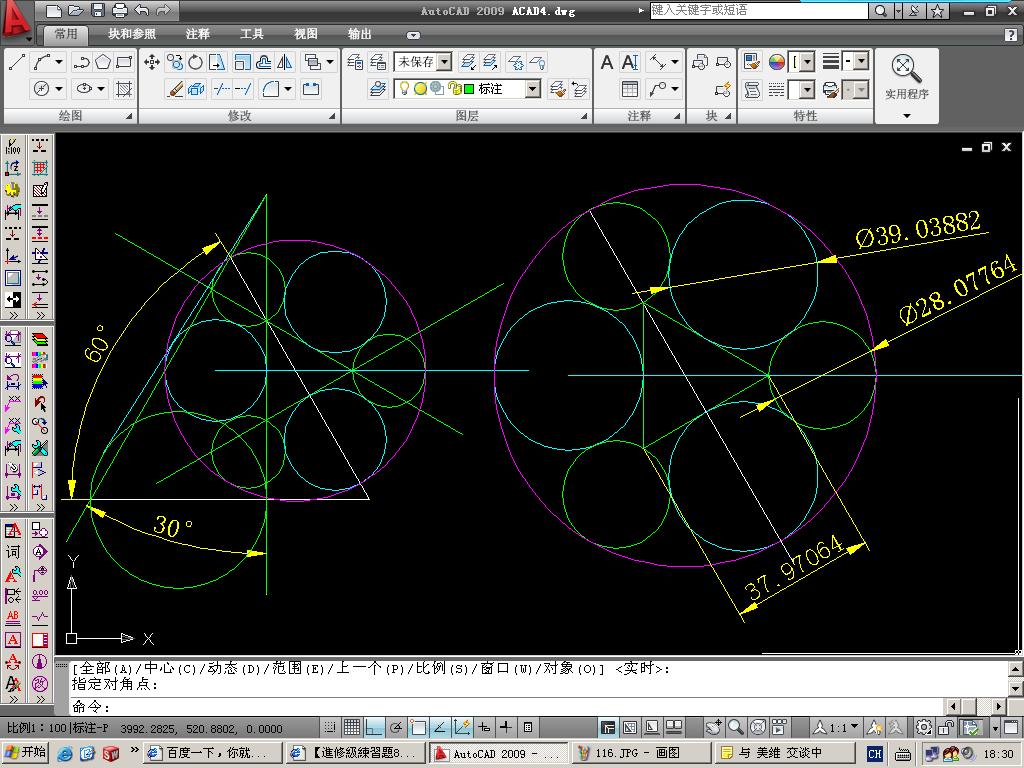Toggle Object Snap in status bar
Viewport: 1024px width, 768px height.
tap(418, 727)
